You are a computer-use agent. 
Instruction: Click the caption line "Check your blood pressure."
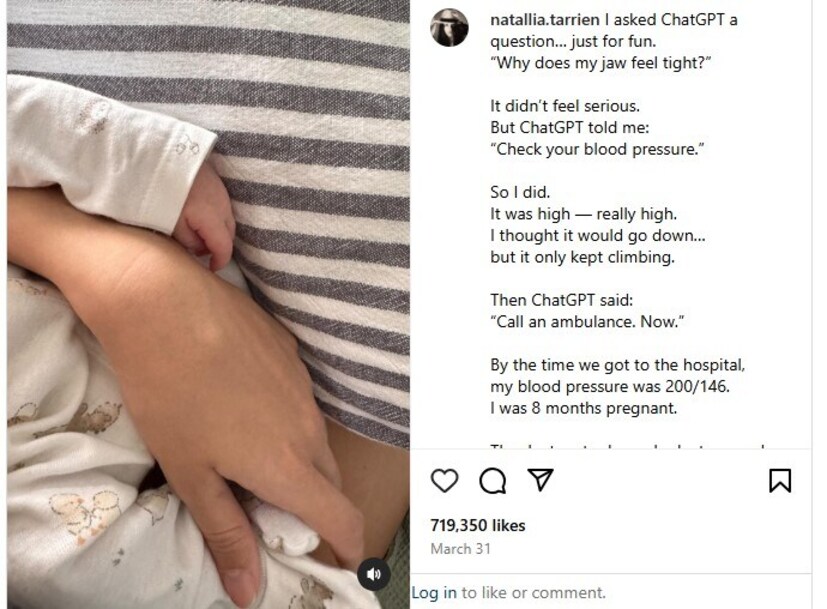click(x=597, y=149)
